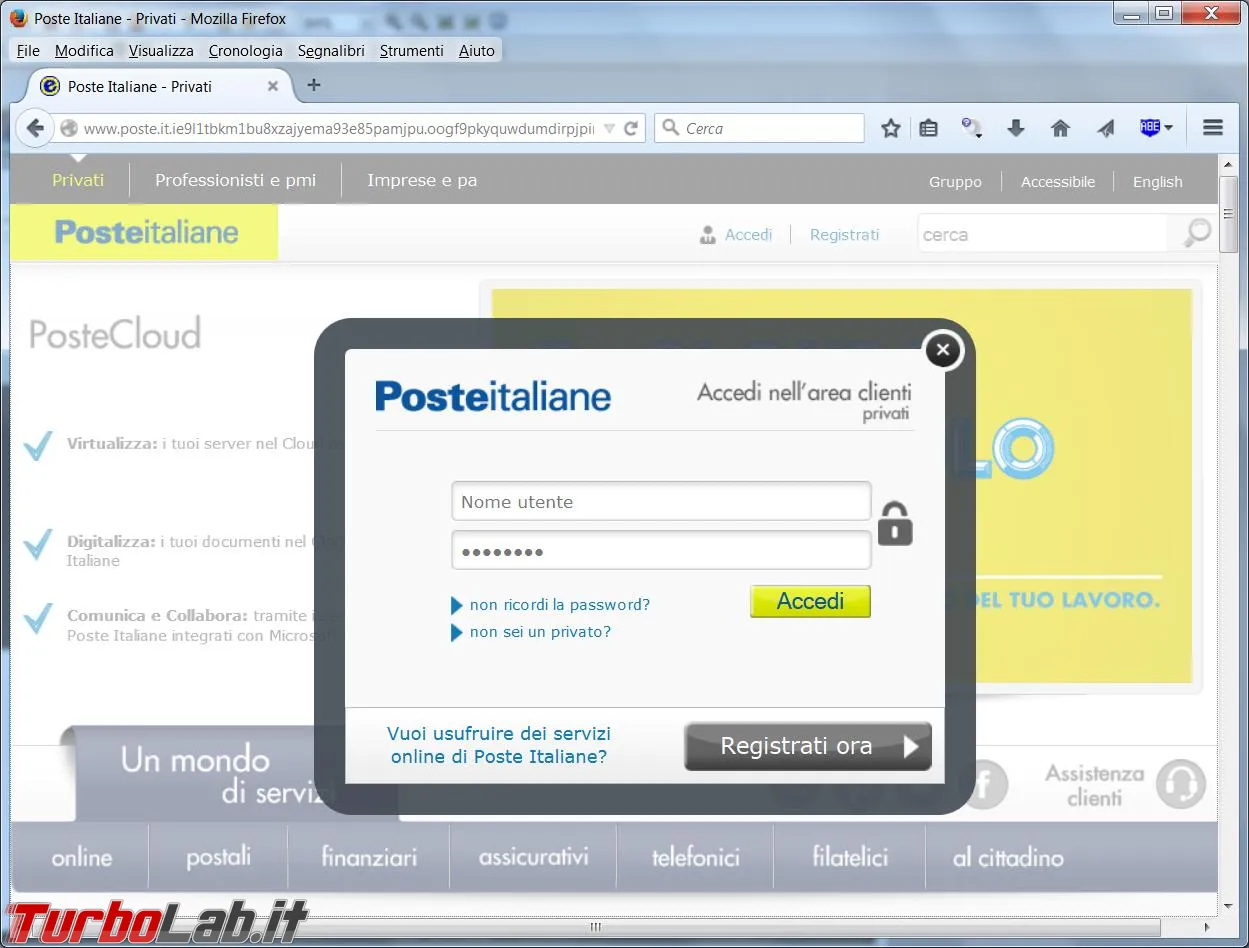
Task: Click the magnifier in the Cerca box
Action: point(670,128)
